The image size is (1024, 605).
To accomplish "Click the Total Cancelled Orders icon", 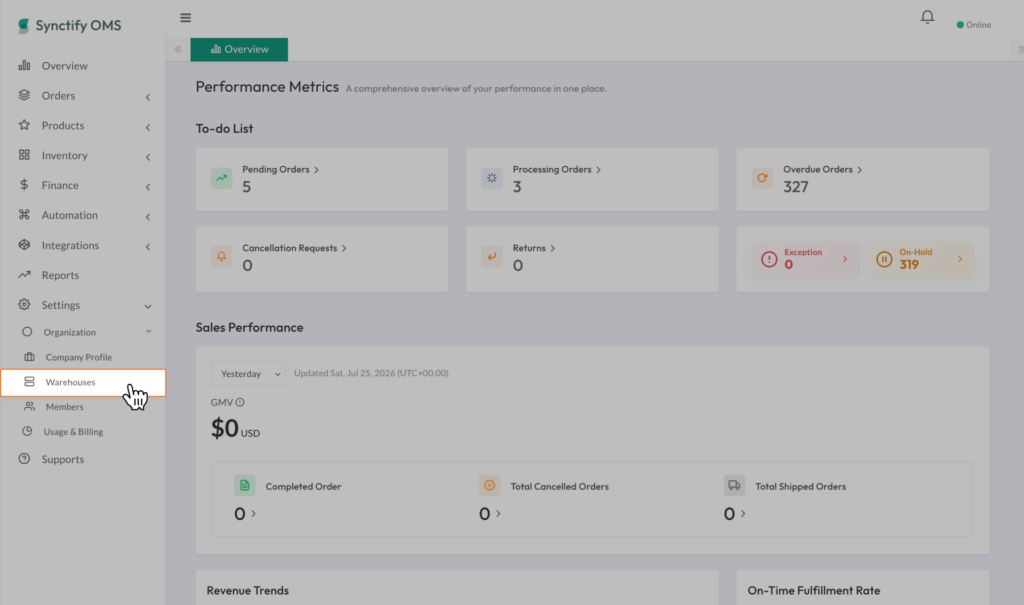I will pyautogui.click(x=489, y=485).
